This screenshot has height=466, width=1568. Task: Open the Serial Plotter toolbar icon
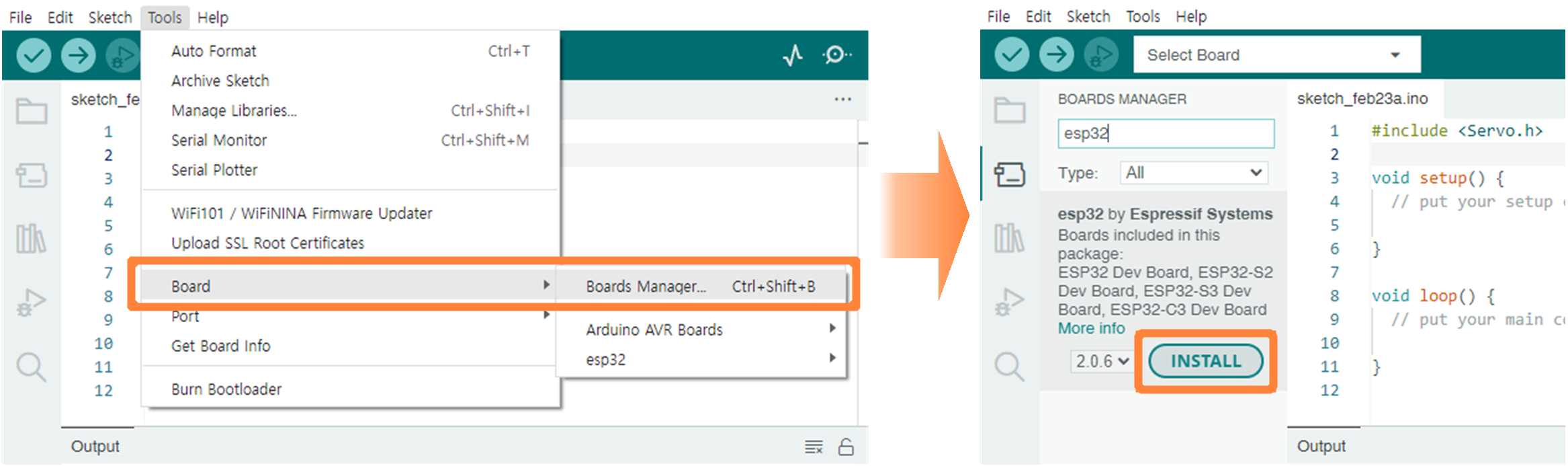(x=793, y=54)
